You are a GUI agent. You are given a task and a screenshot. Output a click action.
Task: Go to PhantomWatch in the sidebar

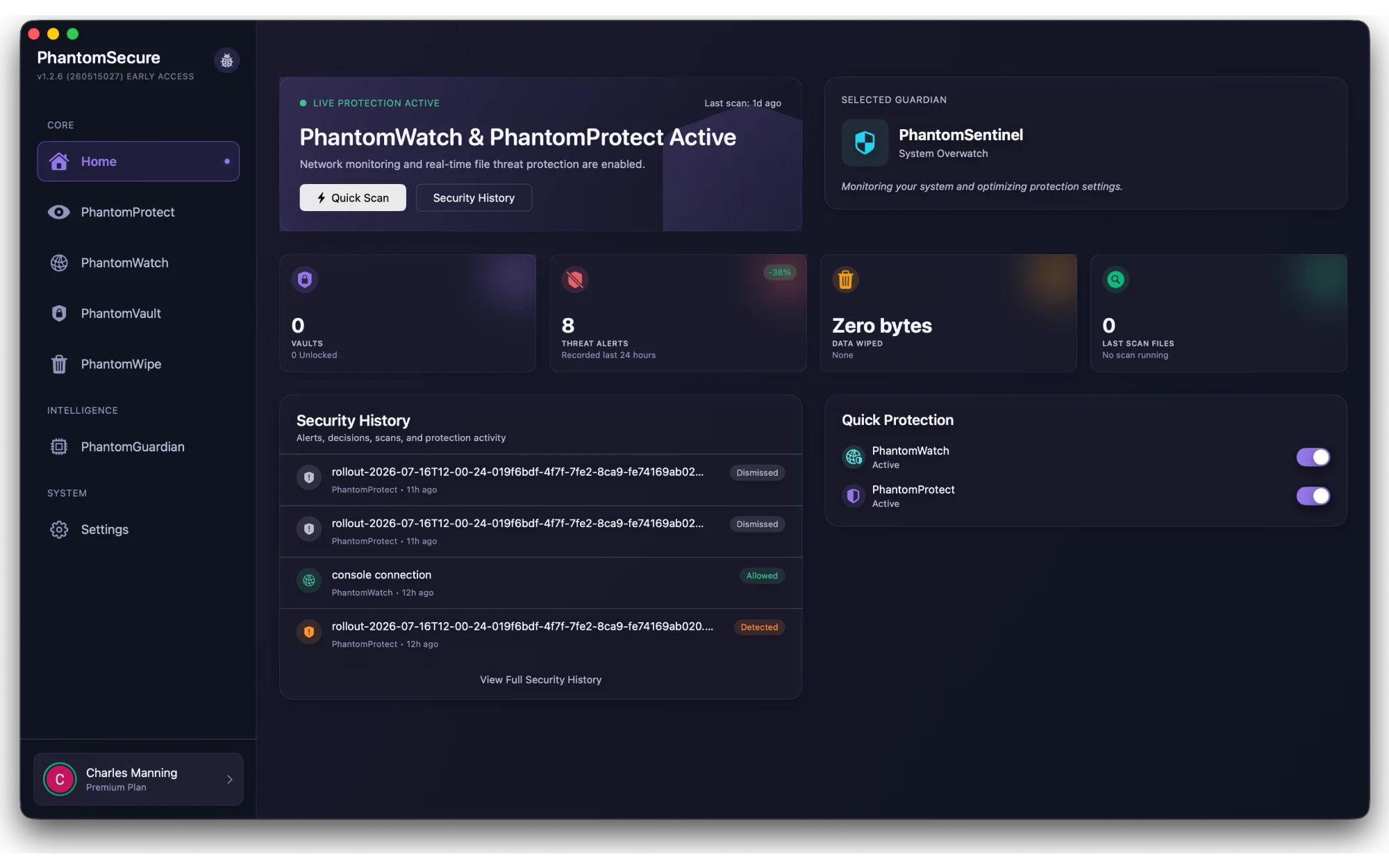click(138, 262)
